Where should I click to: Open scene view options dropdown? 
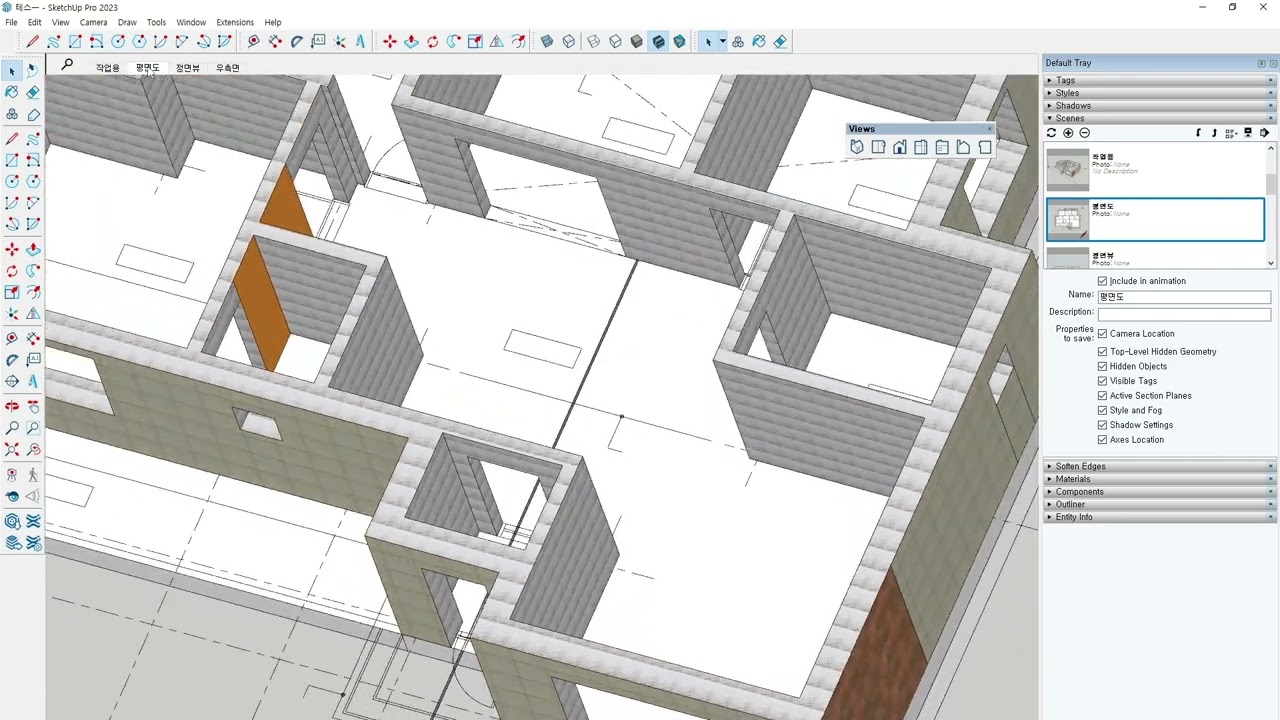(x=1231, y=133)
